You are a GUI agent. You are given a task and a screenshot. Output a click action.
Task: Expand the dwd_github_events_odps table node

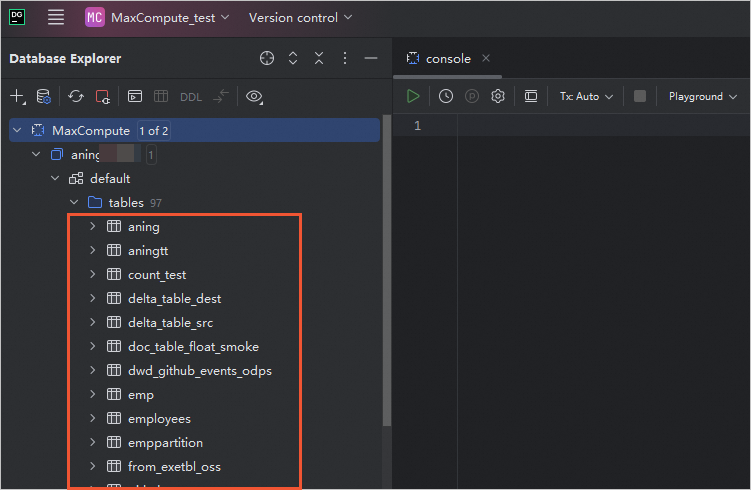point(93,370)
